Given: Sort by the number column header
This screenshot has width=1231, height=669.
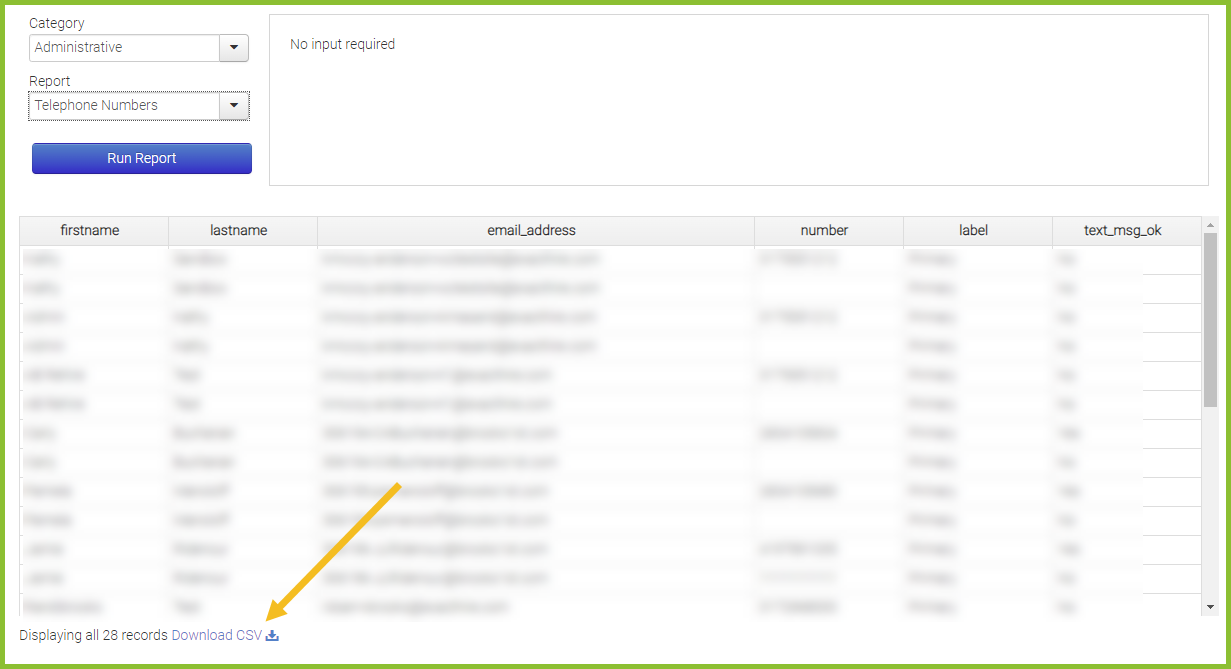Looking at the screenshot, I should 829,231.
